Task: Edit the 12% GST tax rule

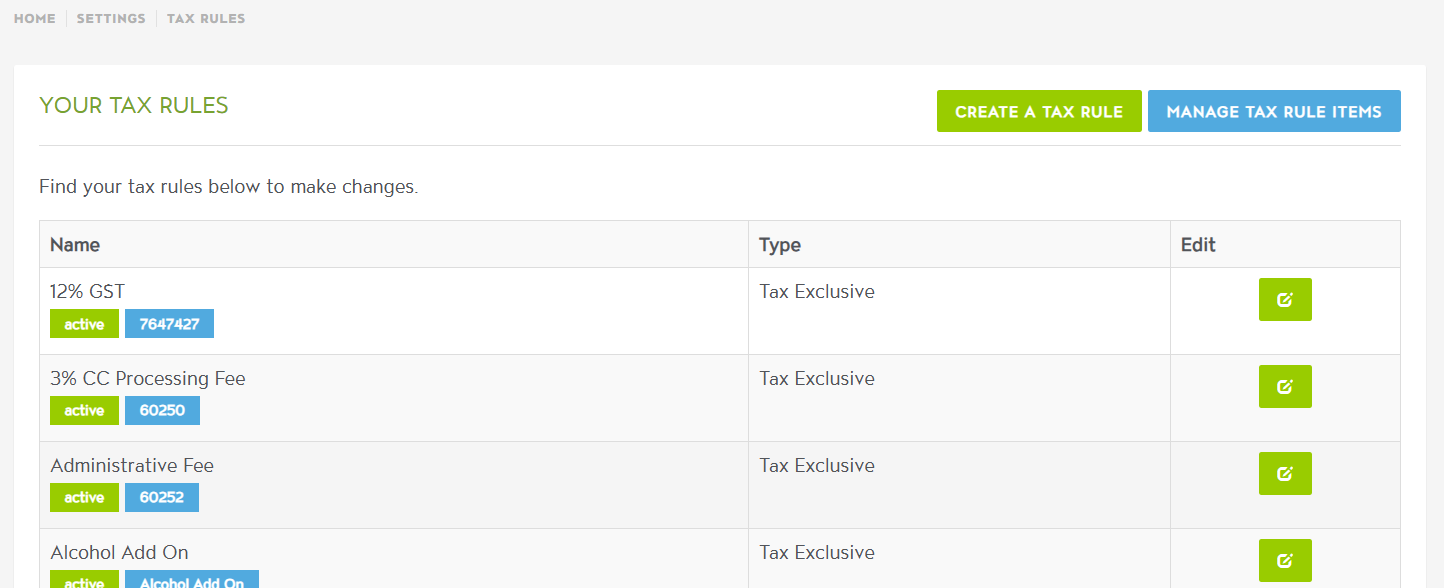Action: [x=1284, y=300]
